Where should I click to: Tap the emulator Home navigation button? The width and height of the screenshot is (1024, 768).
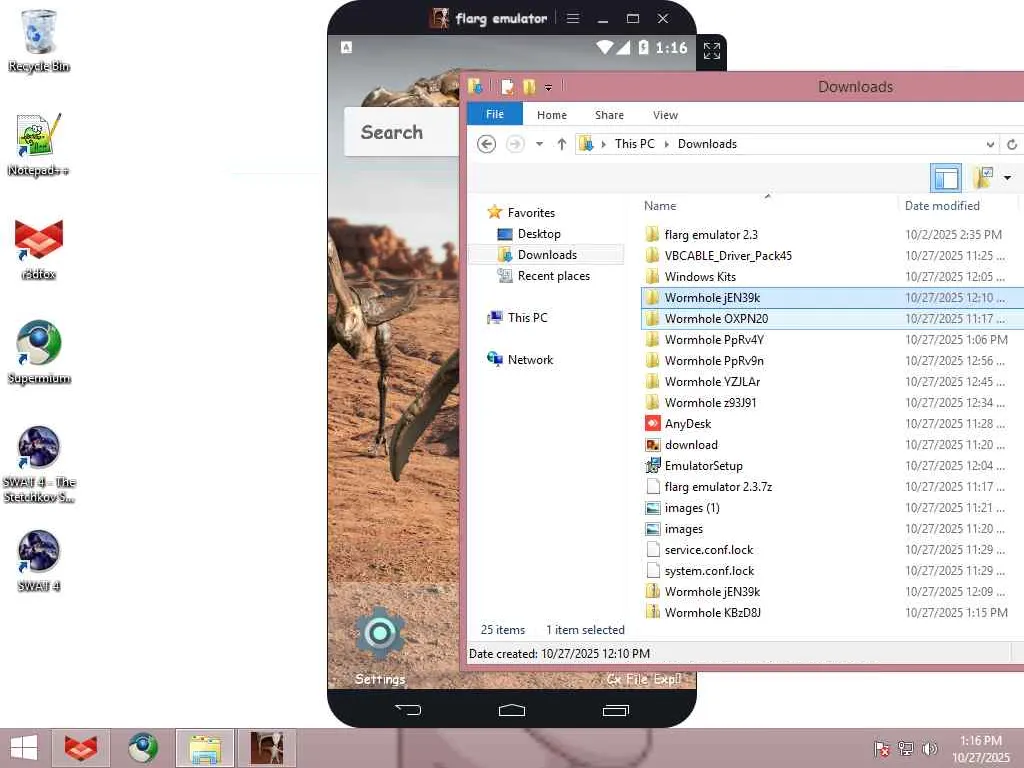[x=511, y=709]
